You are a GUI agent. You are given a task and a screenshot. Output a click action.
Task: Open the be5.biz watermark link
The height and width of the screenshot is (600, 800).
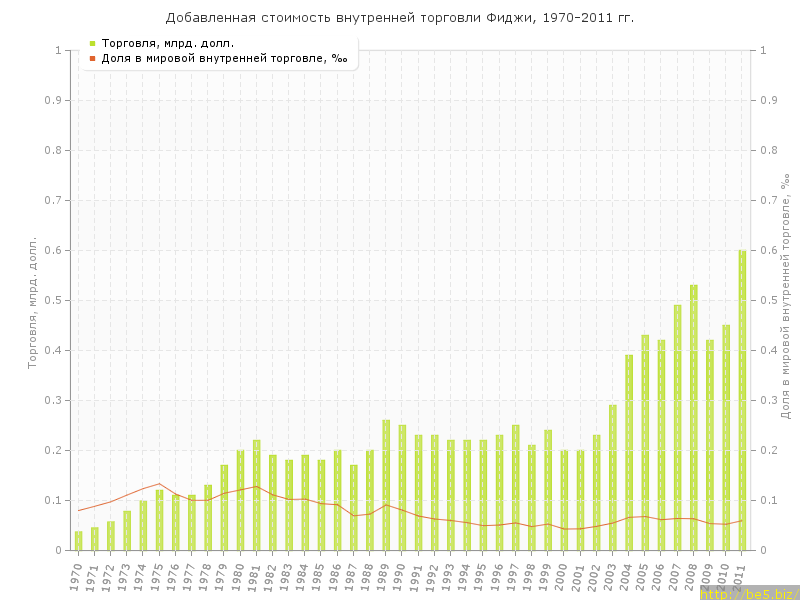[x=749, y=593]
